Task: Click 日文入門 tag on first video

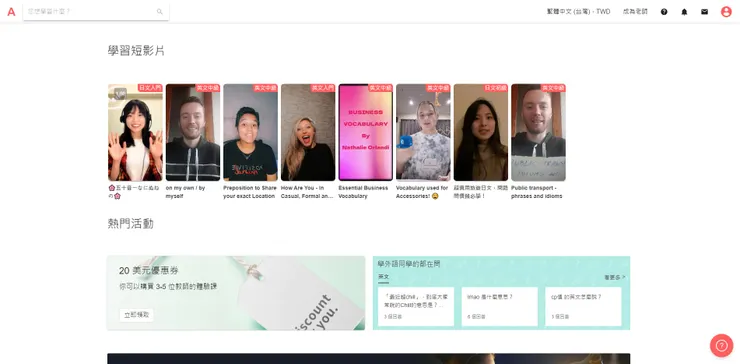Action: coord(150,88)
